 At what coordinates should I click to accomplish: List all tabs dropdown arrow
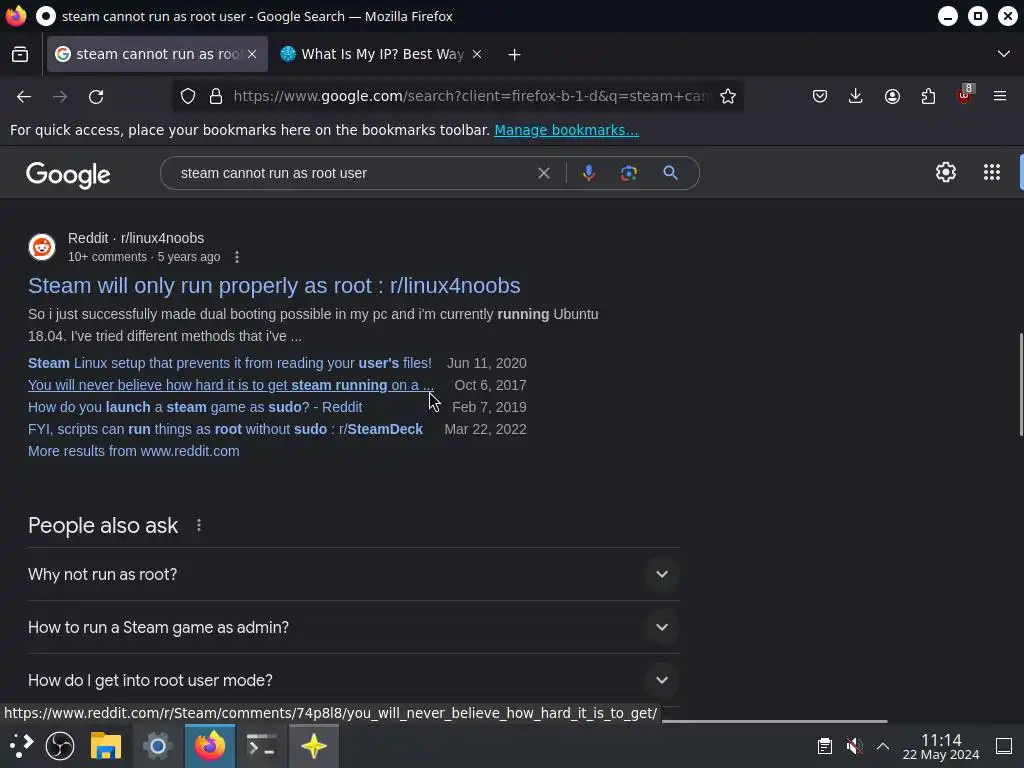(x=1004, y=54)
